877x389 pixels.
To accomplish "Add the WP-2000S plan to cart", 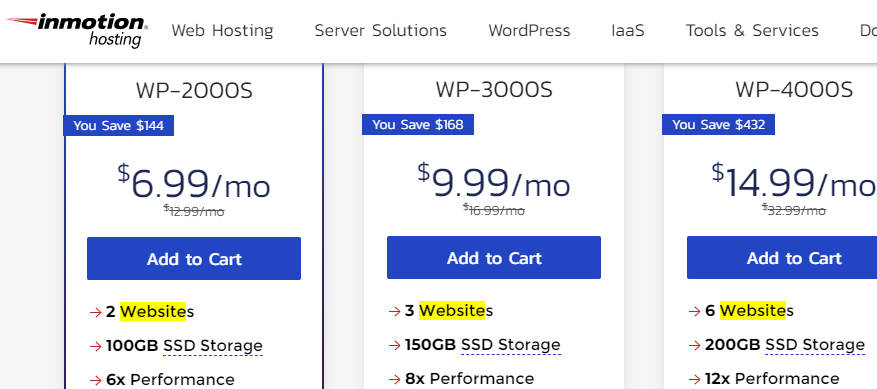I will (194, 259).
